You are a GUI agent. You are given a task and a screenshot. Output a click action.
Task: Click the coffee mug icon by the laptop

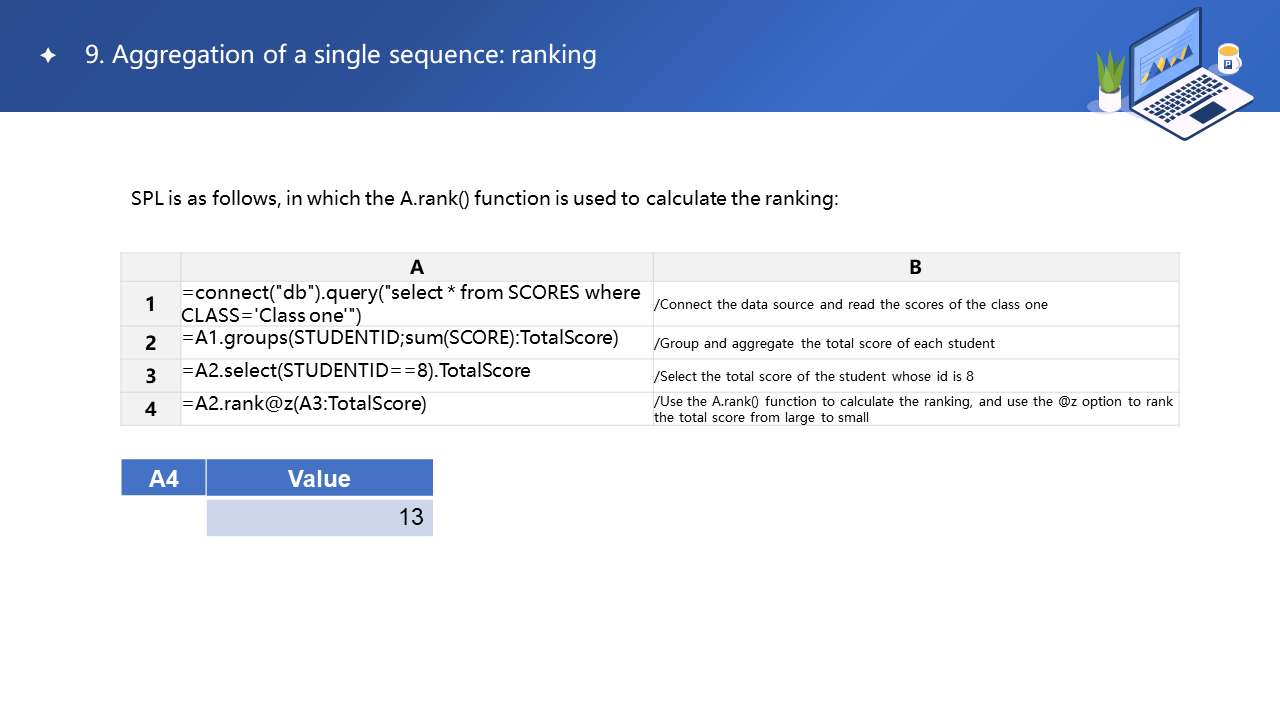pos(1228,58)
